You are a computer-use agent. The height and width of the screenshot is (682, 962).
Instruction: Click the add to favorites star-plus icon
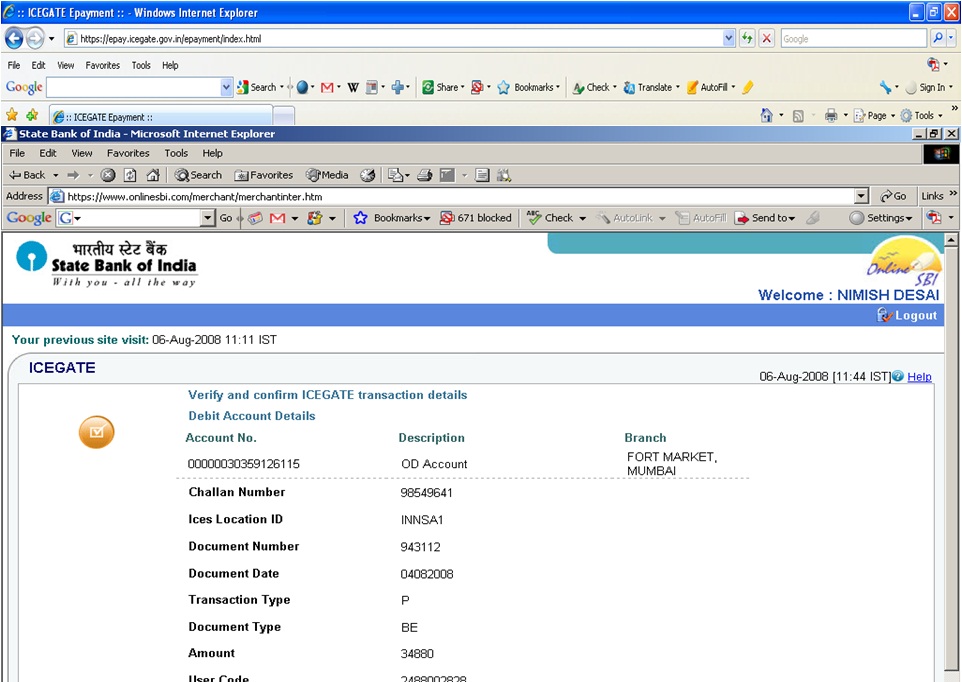pyautogui.click(x=32, y=115)
